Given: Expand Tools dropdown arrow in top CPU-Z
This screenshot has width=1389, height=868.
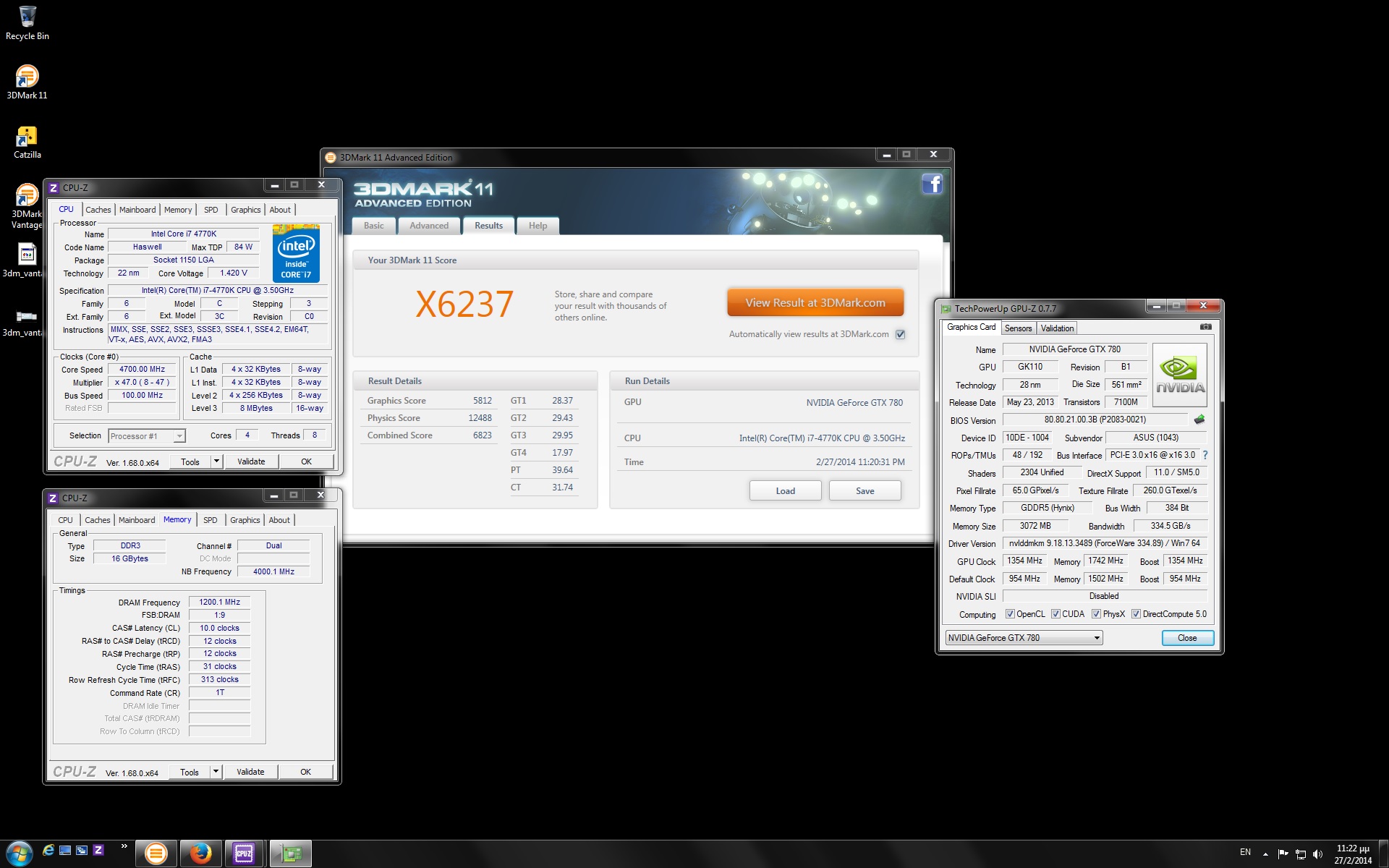Looking at the screenshot, I should point(216,461).
